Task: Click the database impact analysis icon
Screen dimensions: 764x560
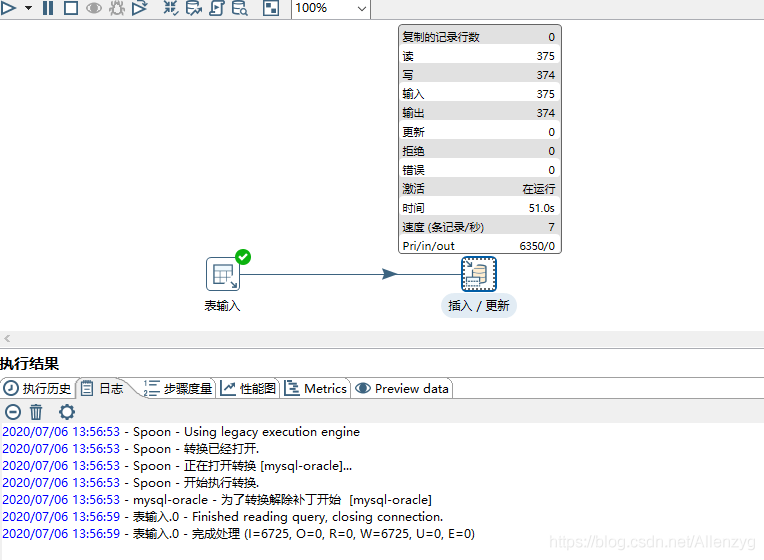Action: point(193,8)
